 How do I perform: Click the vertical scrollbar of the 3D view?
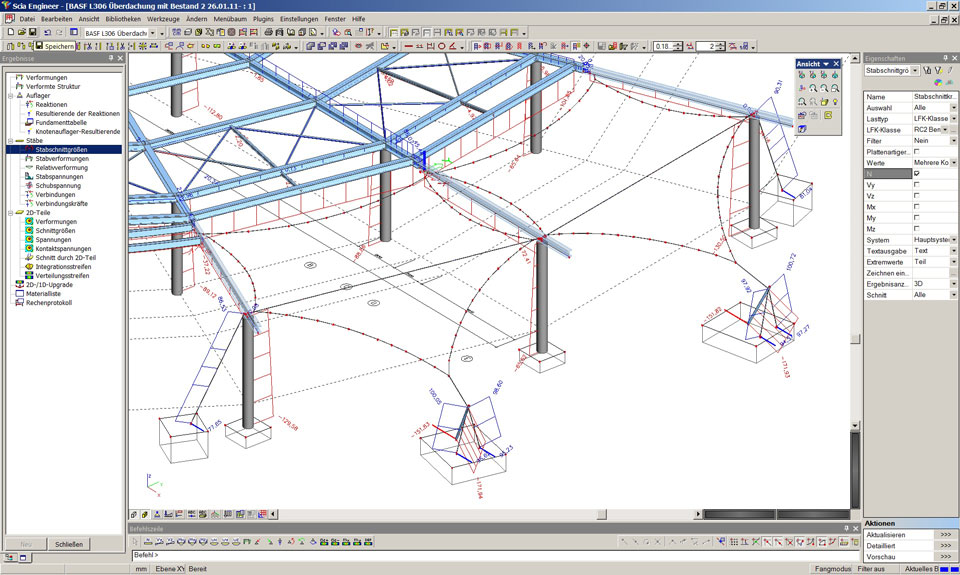point(854,300)
